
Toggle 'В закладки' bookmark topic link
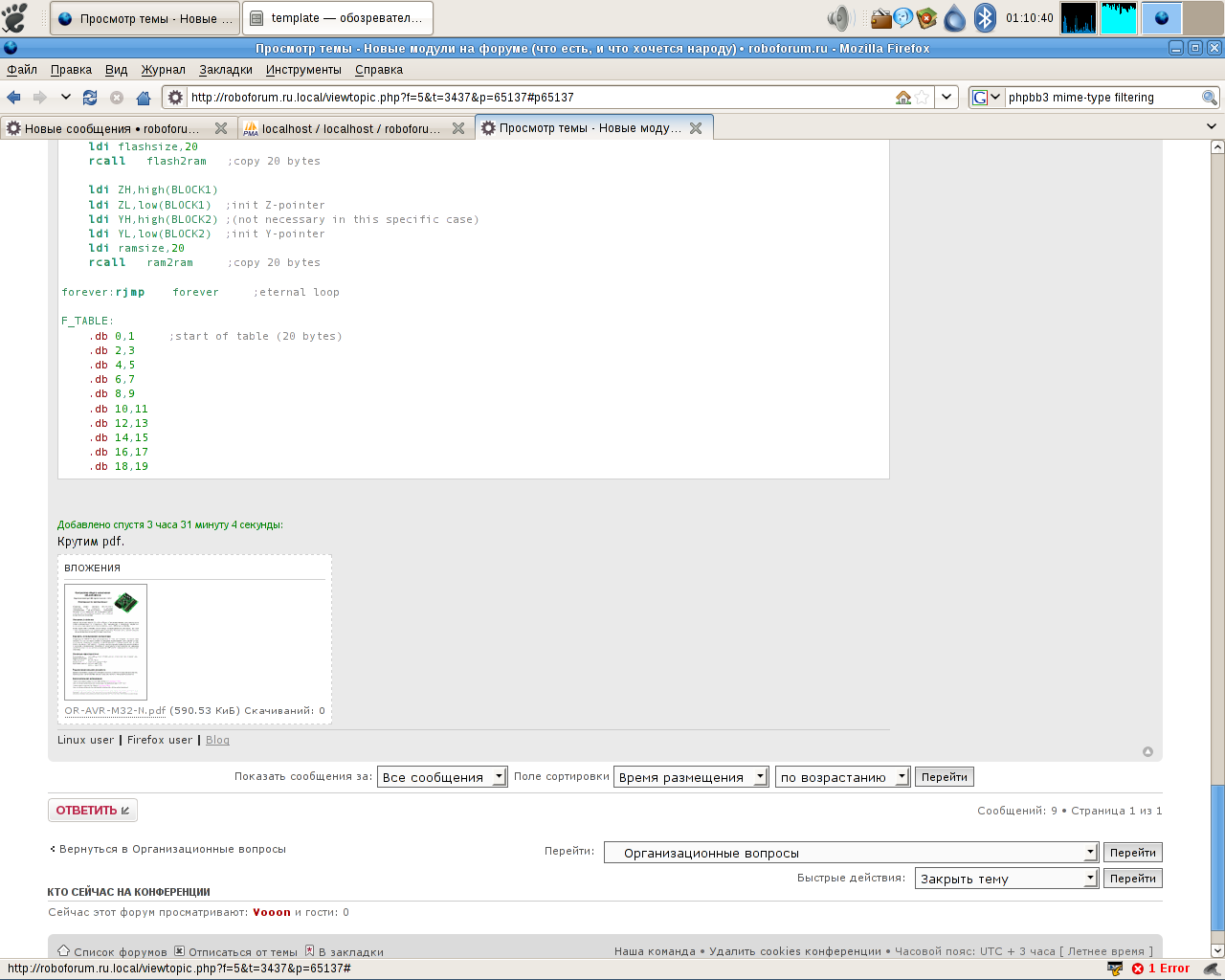click(x=350, y=952)
